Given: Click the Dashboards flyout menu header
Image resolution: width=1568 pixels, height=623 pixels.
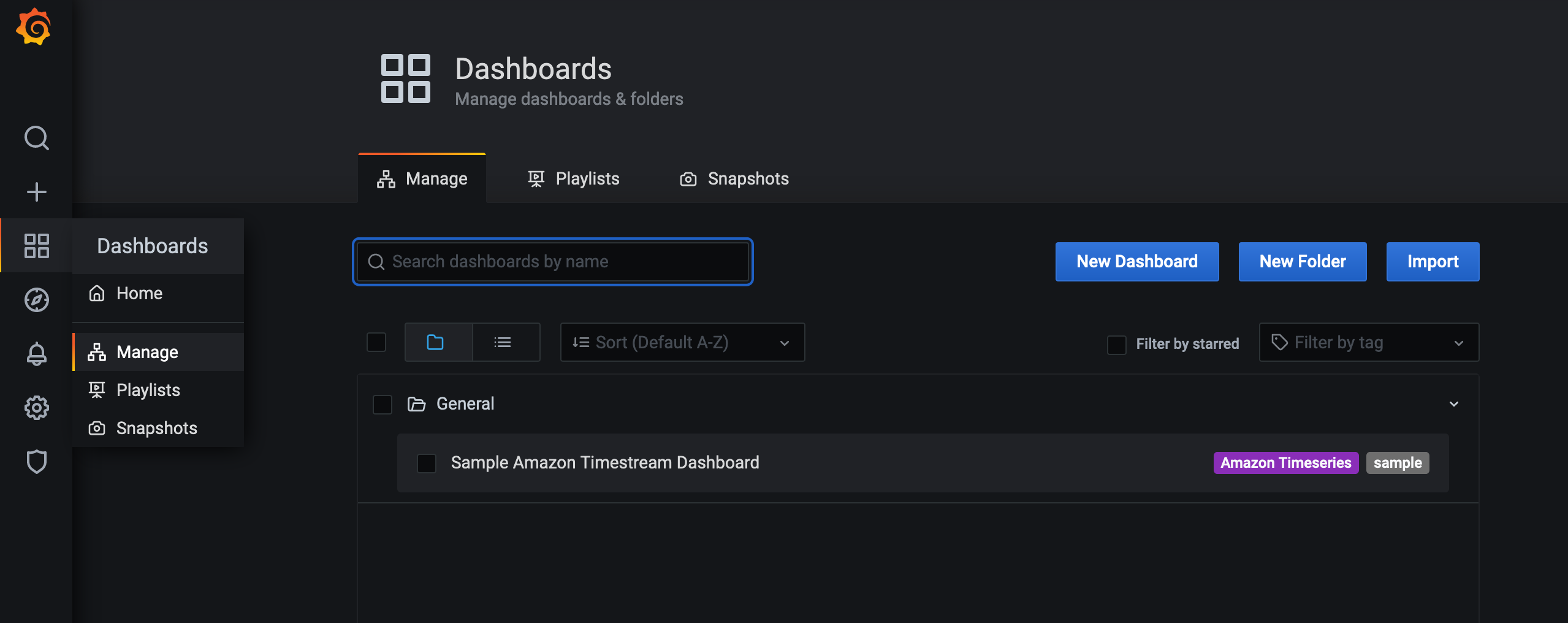Looking at the screenshot, I should 158,246.
